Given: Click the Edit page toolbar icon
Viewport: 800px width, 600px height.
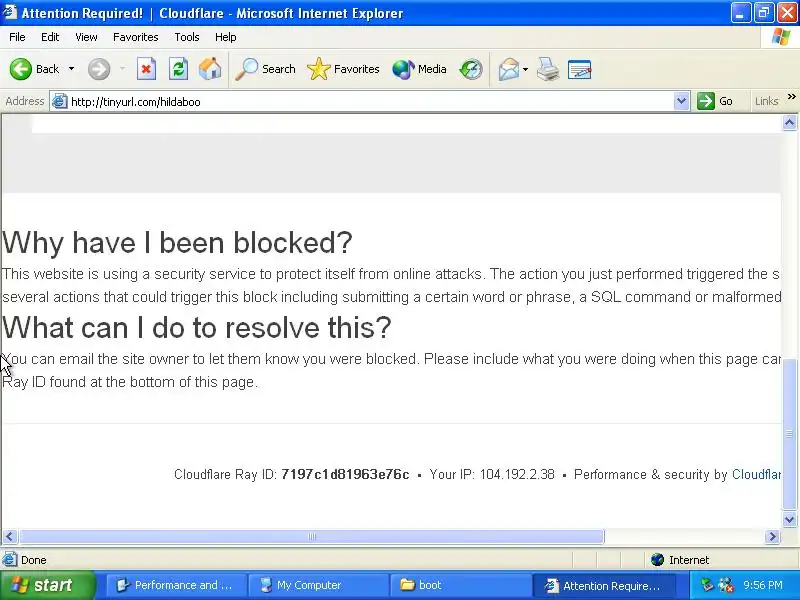Looking at the screenshot, I should (x=579, y=69).
